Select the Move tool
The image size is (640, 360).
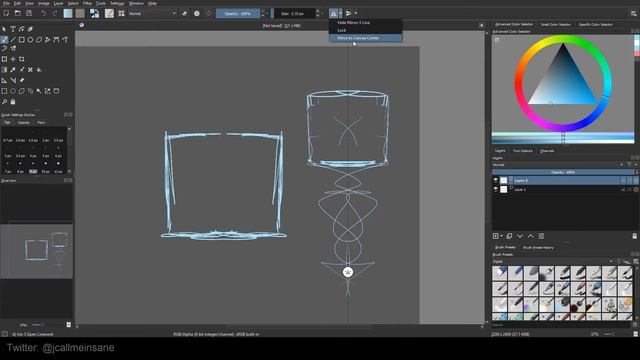coord(13,59)
